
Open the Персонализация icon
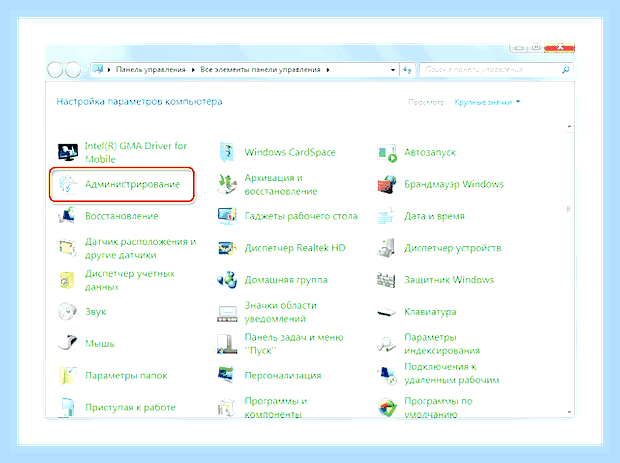[227, 375]
